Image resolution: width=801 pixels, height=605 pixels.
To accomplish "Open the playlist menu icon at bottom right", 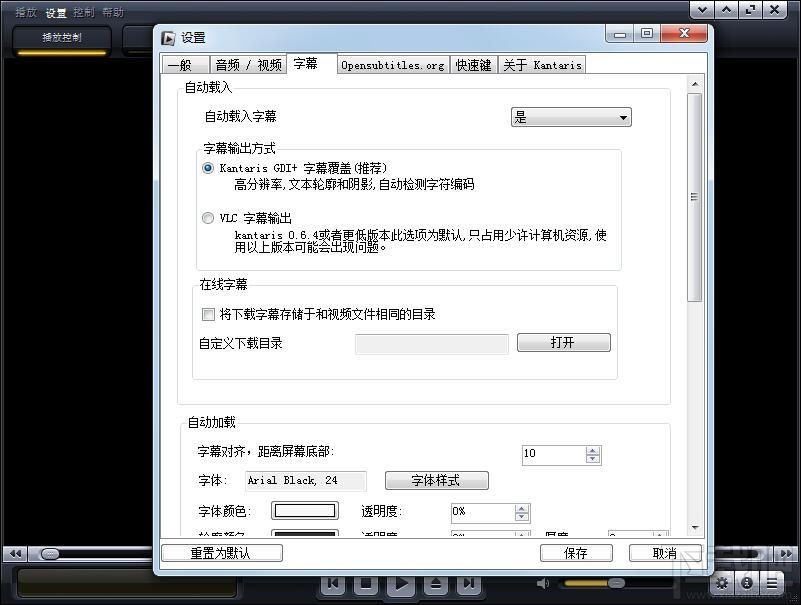I will point(771,583).
